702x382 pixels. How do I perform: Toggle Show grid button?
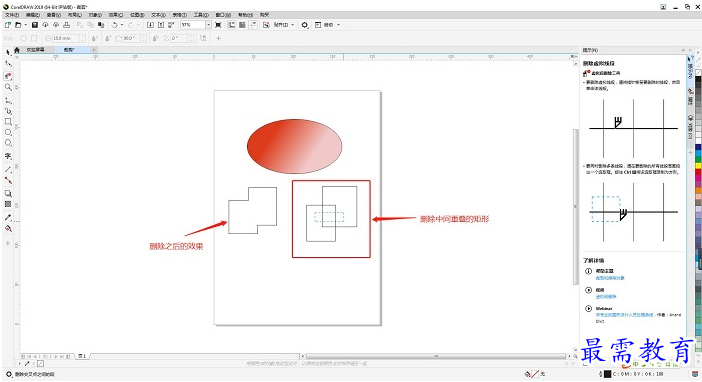[242, 25]
